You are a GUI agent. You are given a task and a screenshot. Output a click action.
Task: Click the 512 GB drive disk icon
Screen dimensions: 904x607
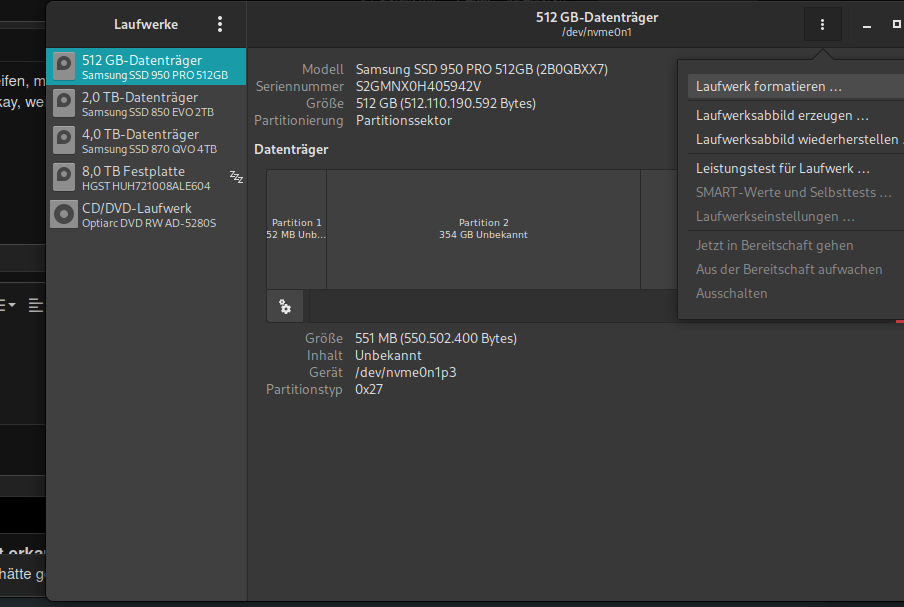64,66
